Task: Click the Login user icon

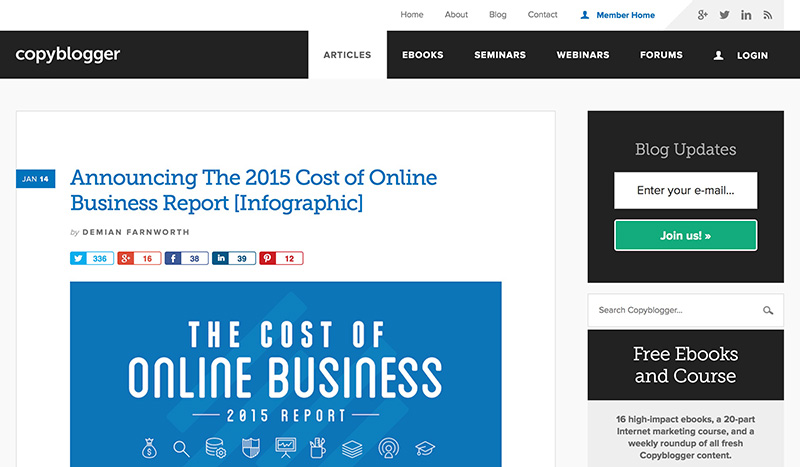Action: 718,55
